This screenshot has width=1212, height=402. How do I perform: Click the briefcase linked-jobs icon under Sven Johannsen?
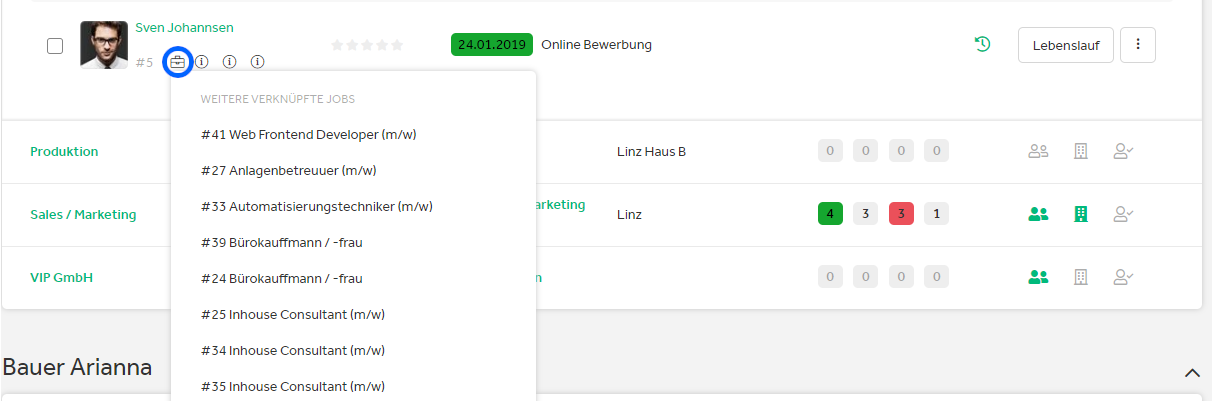click(177, 62)
